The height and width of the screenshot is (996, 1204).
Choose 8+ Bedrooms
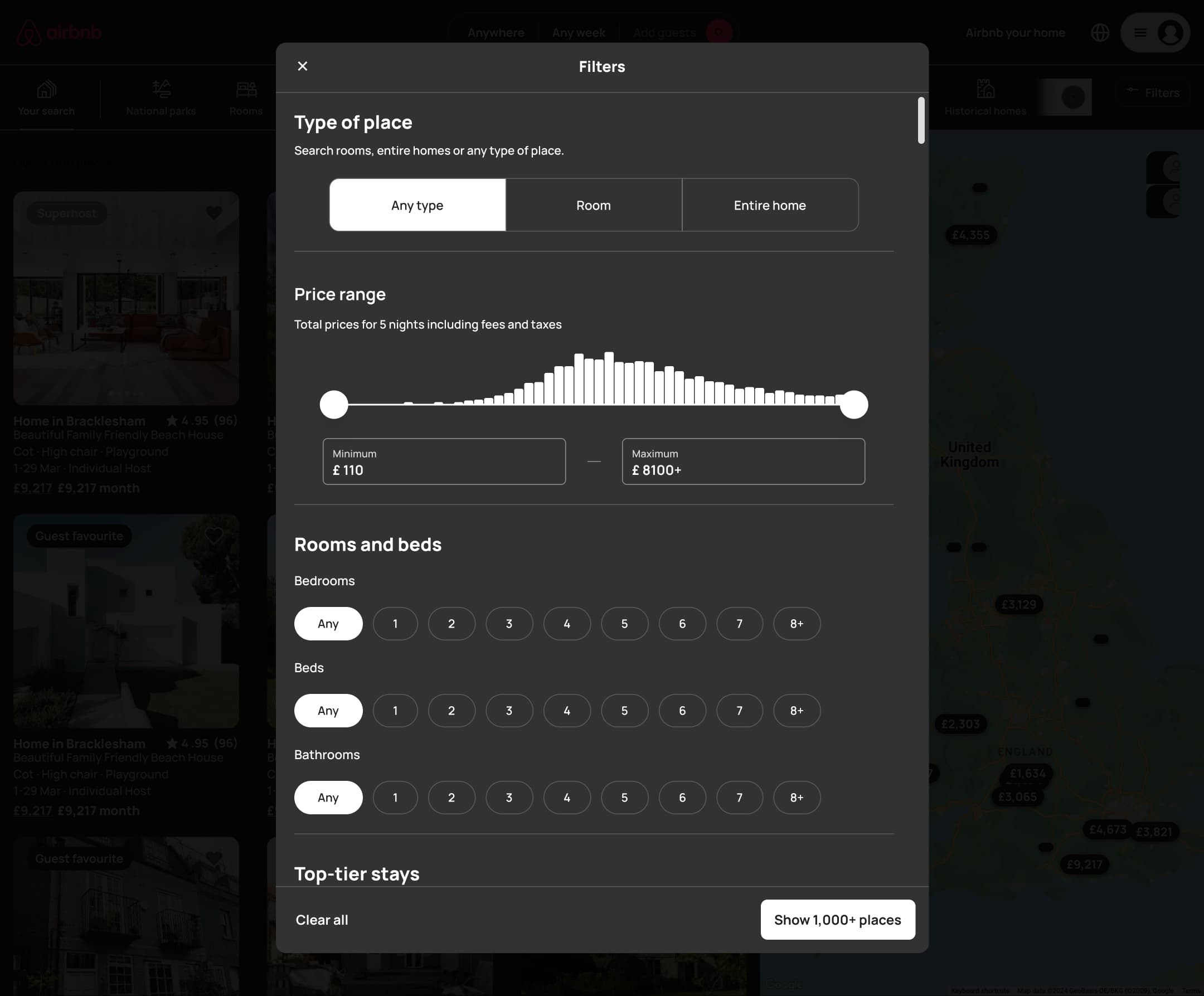point(797,623)
